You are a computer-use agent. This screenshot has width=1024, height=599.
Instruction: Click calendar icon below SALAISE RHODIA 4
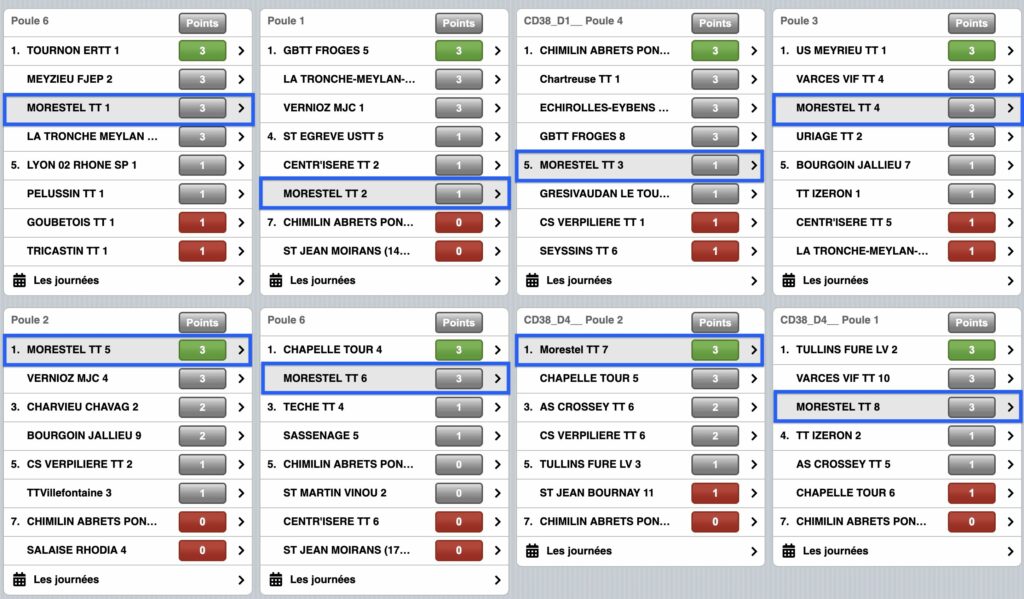coord(20,579)
